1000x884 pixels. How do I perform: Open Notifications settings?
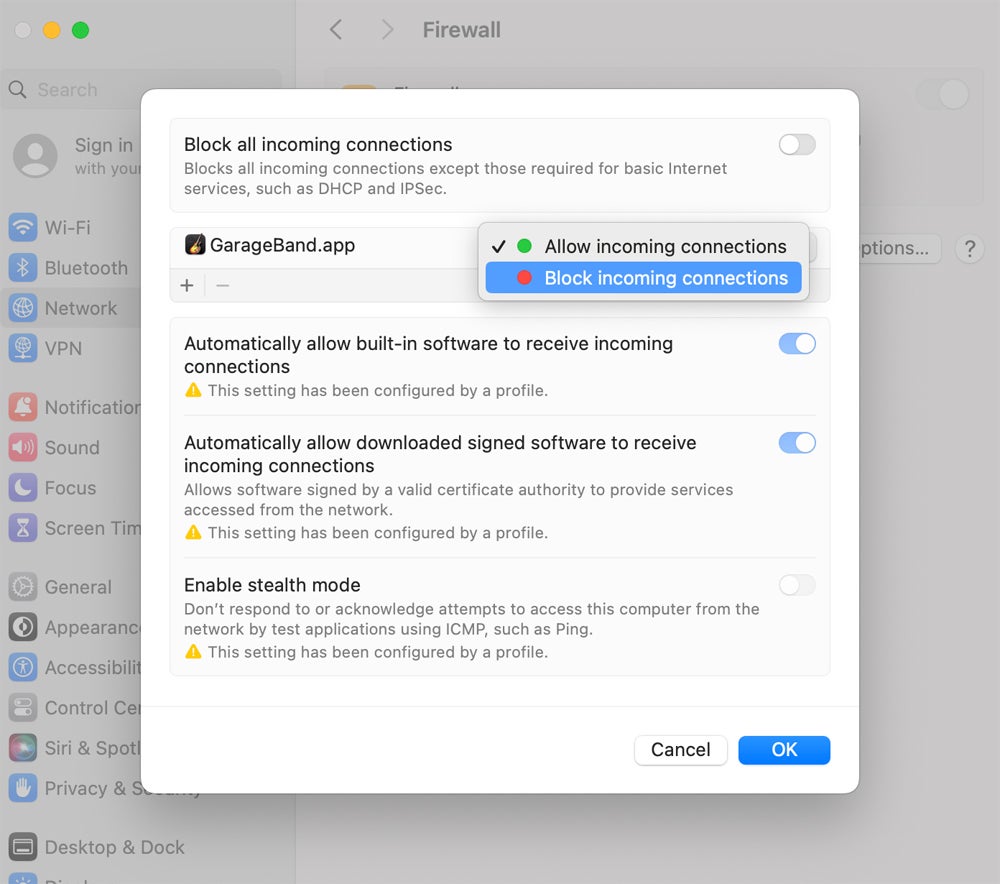(90, 407)
